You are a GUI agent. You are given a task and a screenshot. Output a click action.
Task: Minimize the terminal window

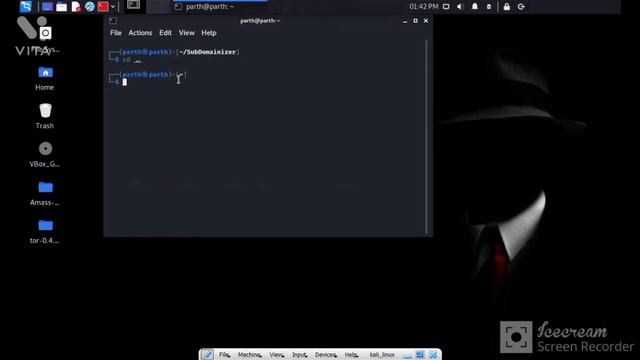point(405,21)
